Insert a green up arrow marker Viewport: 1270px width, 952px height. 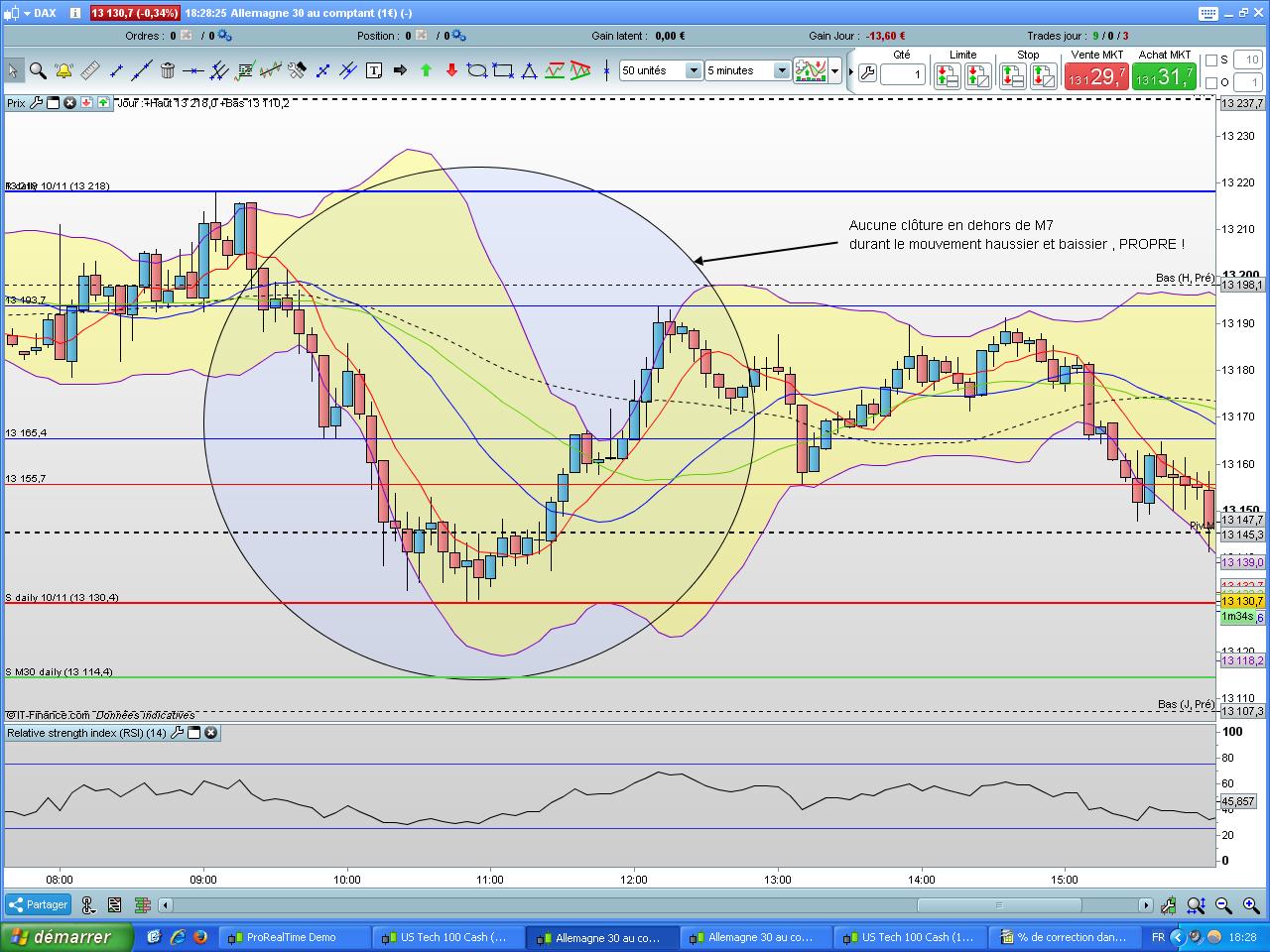click(426, 70)
